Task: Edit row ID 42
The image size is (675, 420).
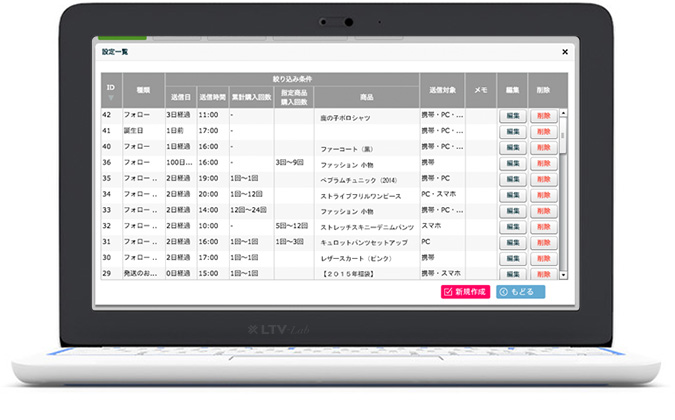Action: pos(513,116)
